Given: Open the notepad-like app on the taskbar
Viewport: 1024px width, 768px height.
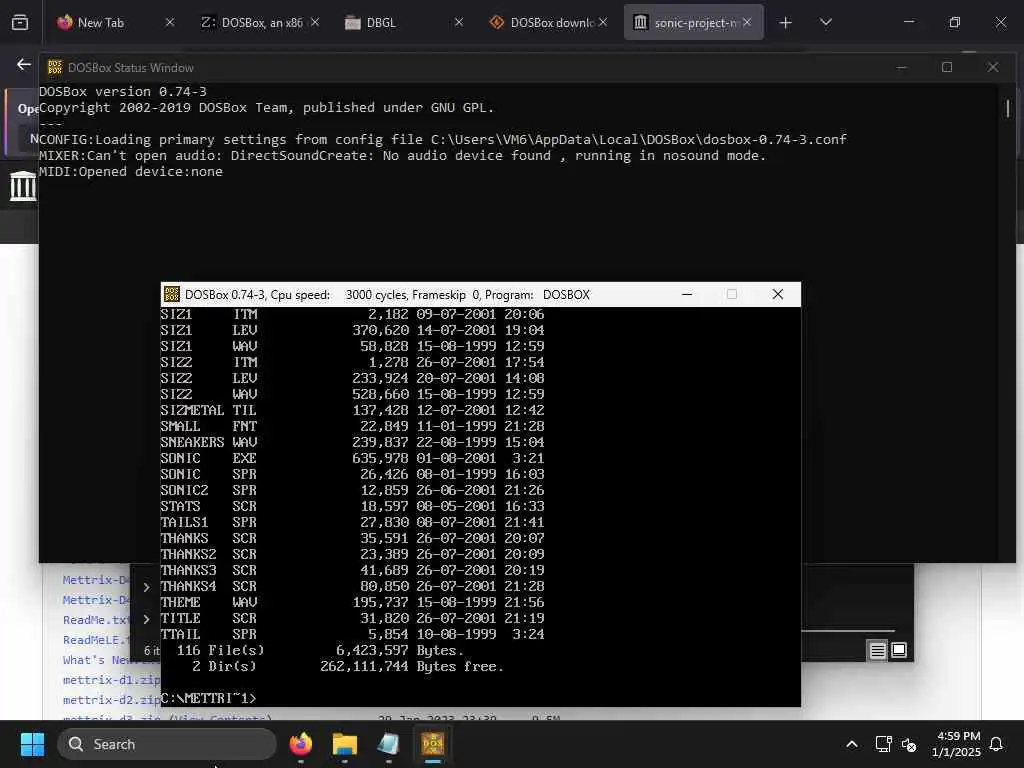Looking at the screenshot, I should coord(388,744).
